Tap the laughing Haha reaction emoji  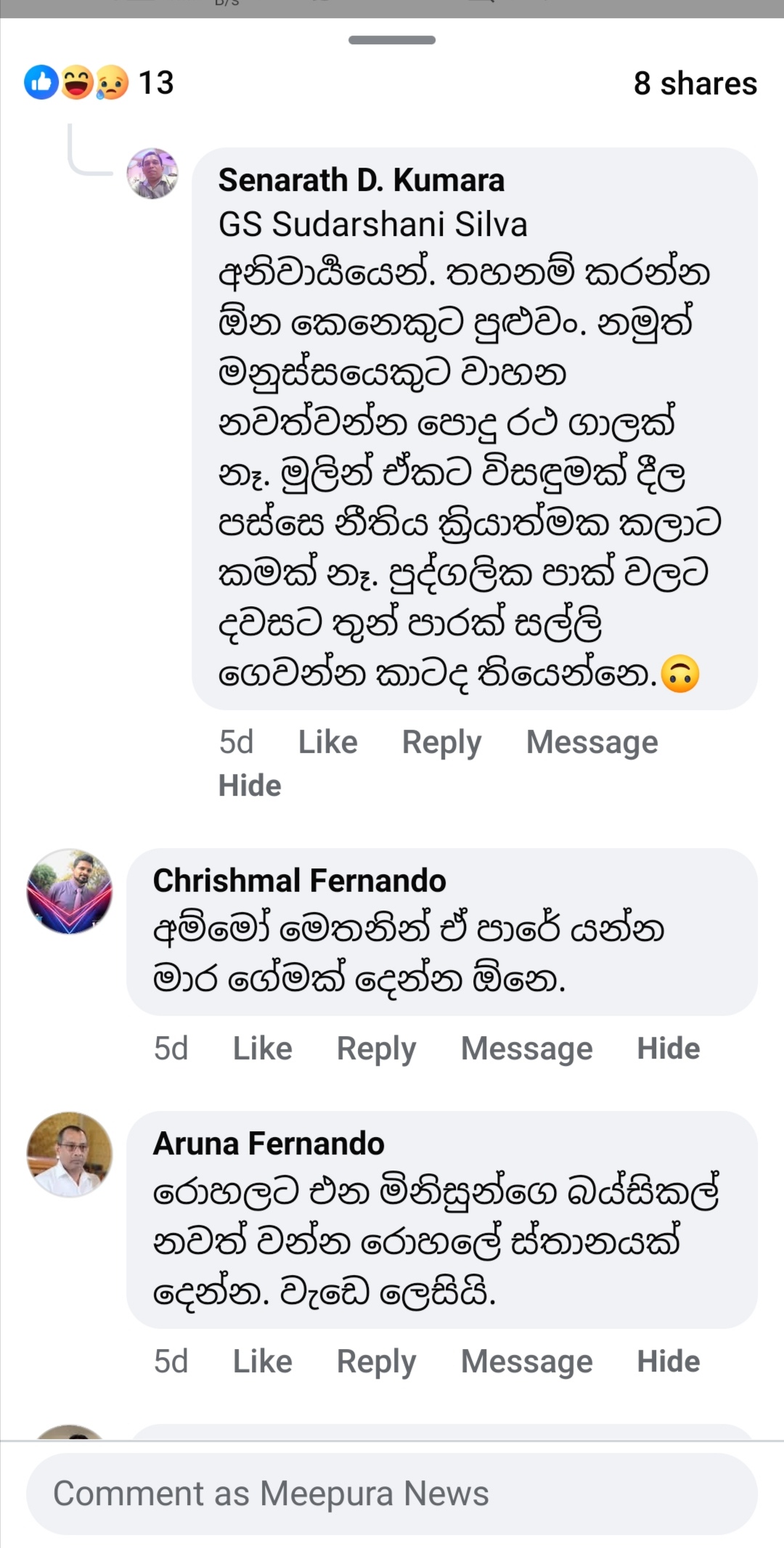point(77,83)
